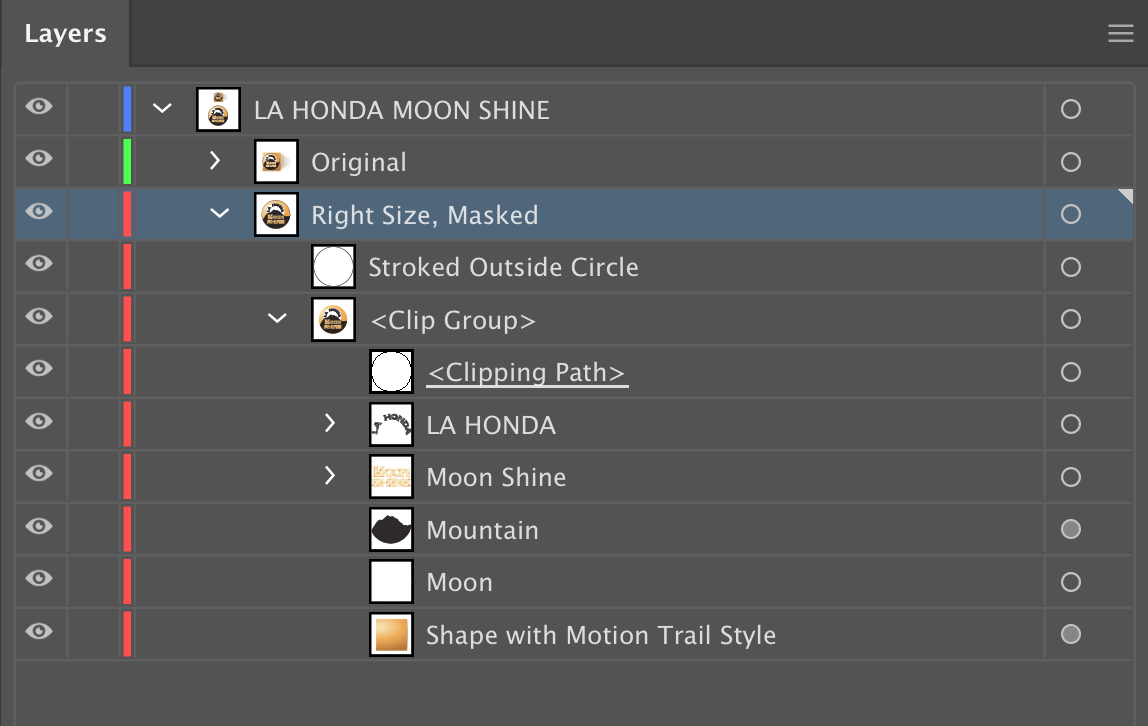Click target circle for Right Size, Masked
1148x726 pixels.
(x=1070, y=214)
